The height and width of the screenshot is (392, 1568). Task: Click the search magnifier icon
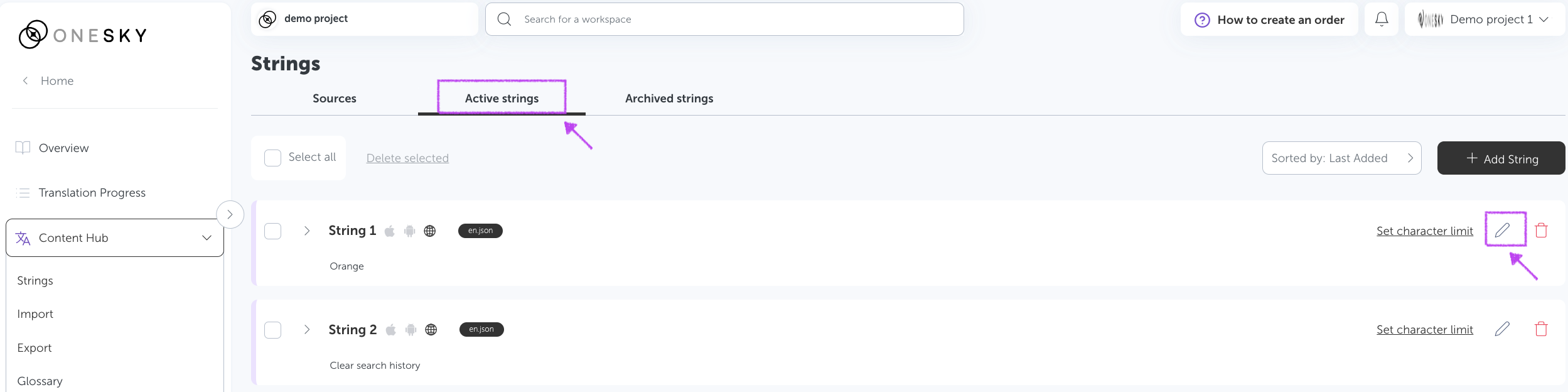[504, 19]
